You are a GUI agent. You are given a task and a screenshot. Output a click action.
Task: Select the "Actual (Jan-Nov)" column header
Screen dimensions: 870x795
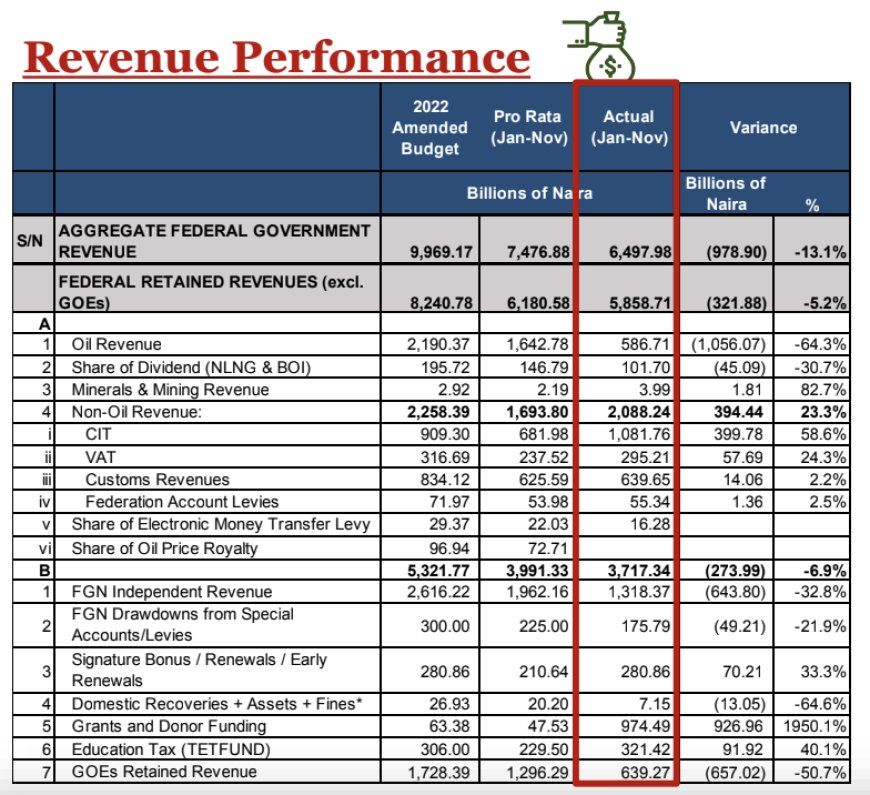click(x=628, y=128)
